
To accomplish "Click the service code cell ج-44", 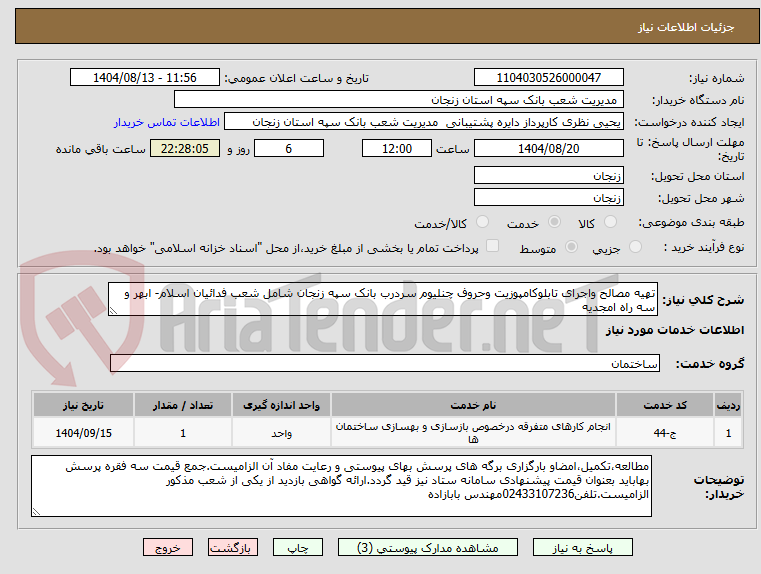I will point(665,433).
